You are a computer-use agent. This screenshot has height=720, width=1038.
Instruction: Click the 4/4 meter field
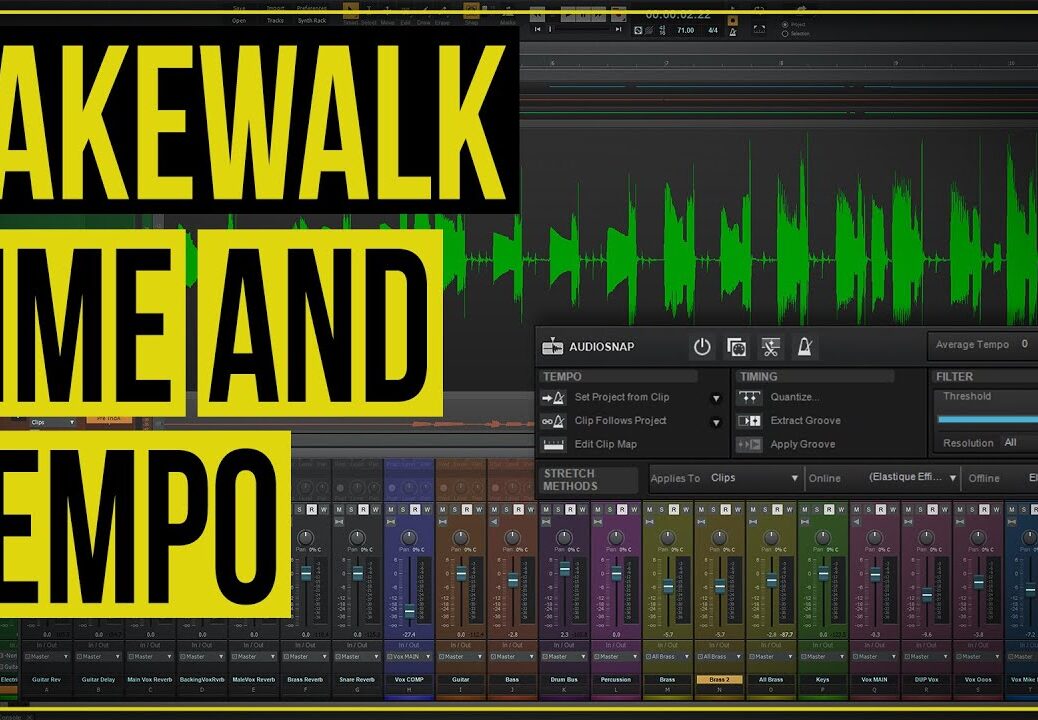coord(713,30)
